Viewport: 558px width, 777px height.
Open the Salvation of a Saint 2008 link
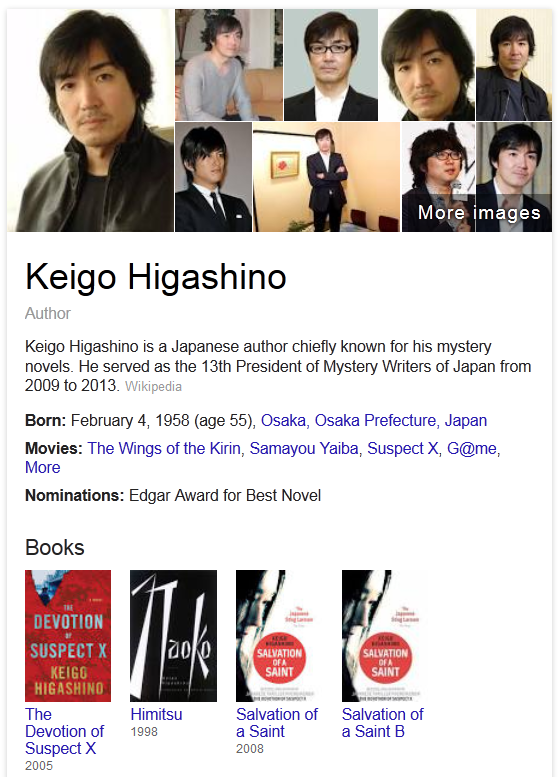(x=277, y=723)
